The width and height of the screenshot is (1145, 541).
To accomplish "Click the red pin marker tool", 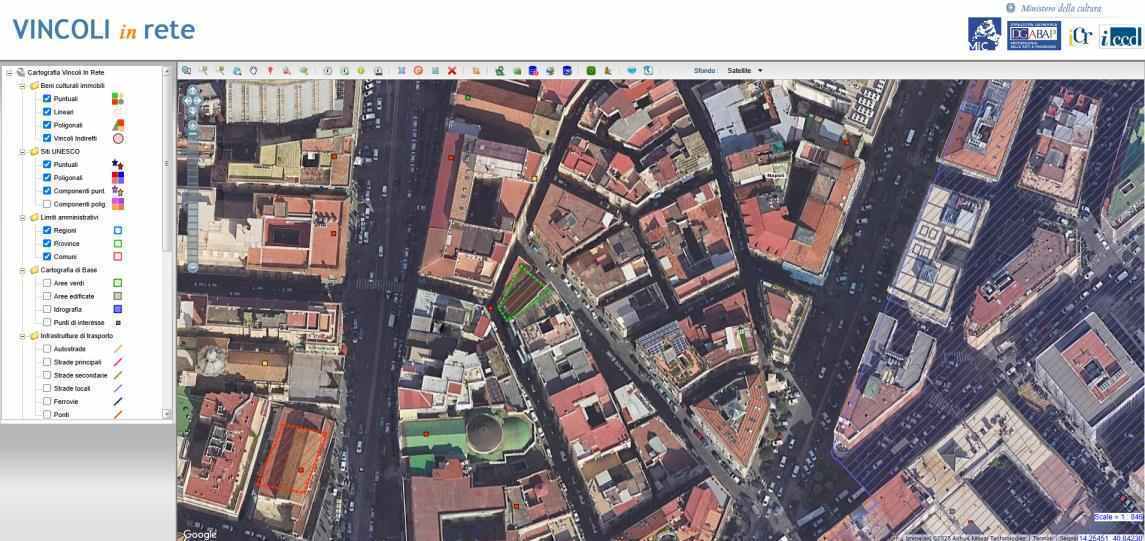I will (270, 71).
